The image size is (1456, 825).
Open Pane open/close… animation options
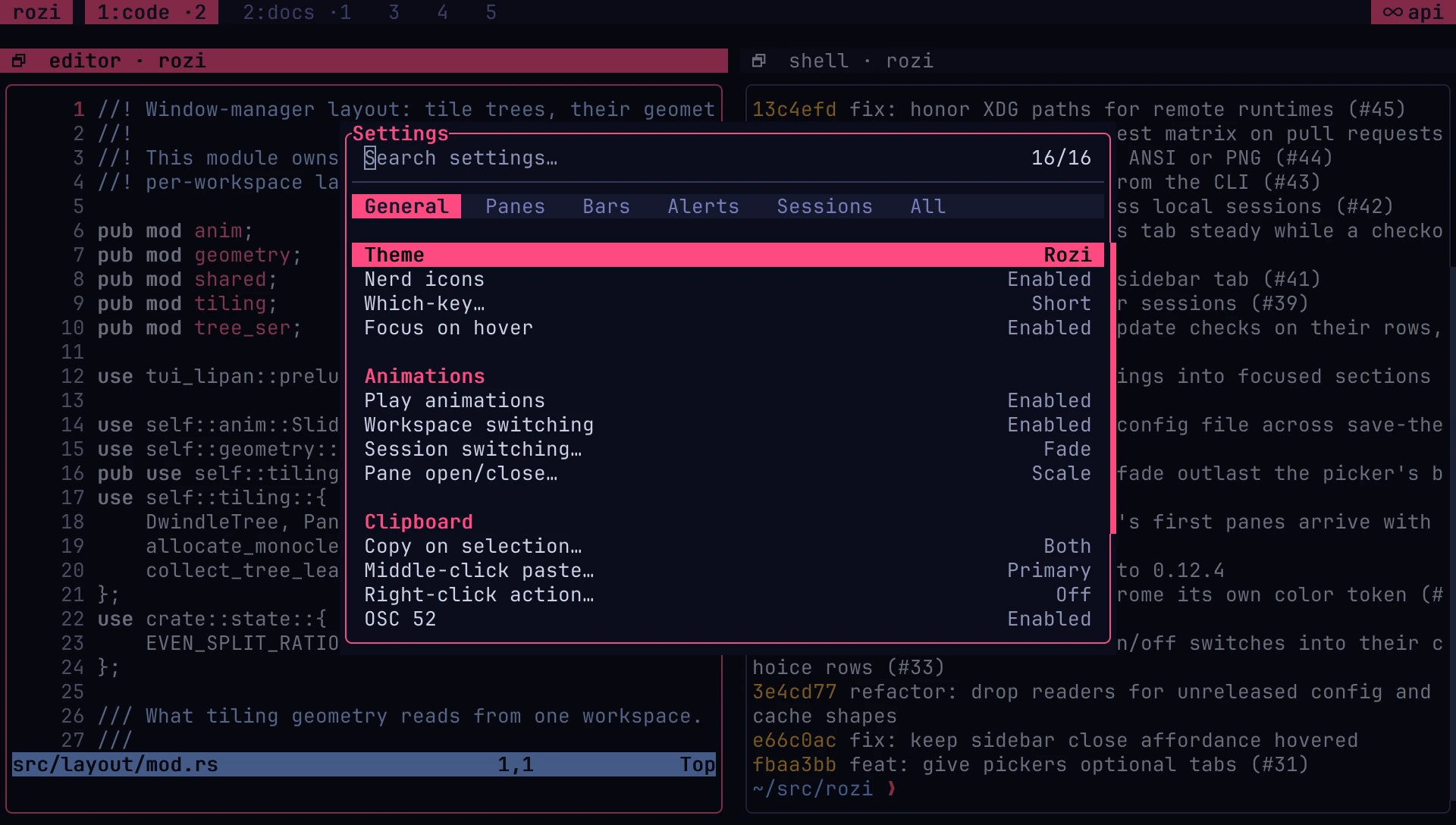(728, 473)
